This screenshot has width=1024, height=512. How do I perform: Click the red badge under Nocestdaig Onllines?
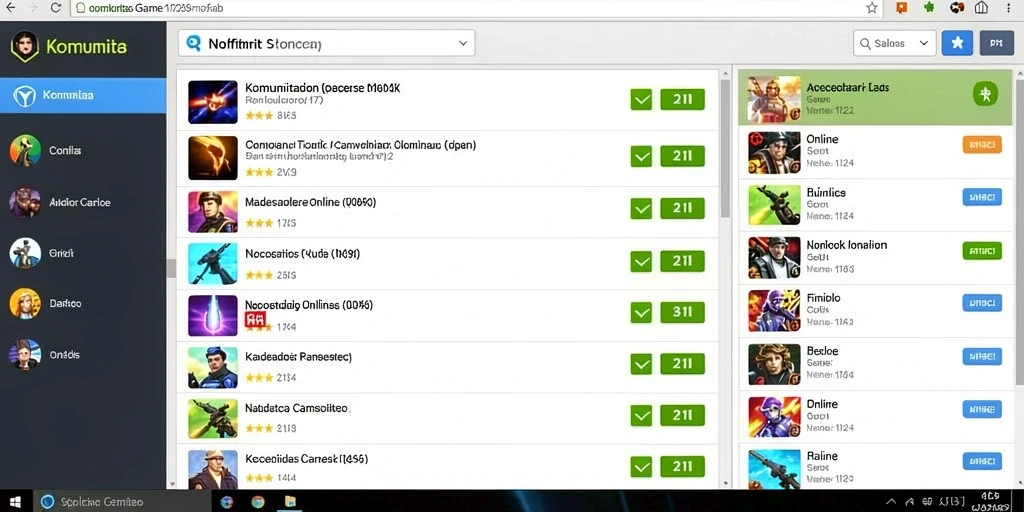point(254,319)
